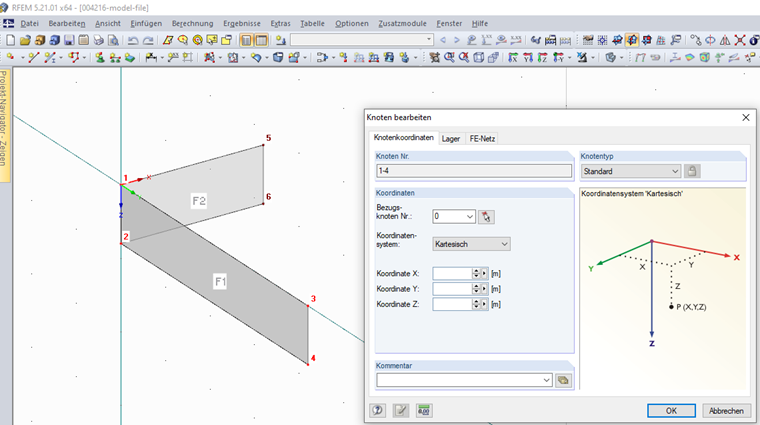This screenshot has height=425, width=760.
Task: Click the previous load case arrow
Action: point(443,40)
